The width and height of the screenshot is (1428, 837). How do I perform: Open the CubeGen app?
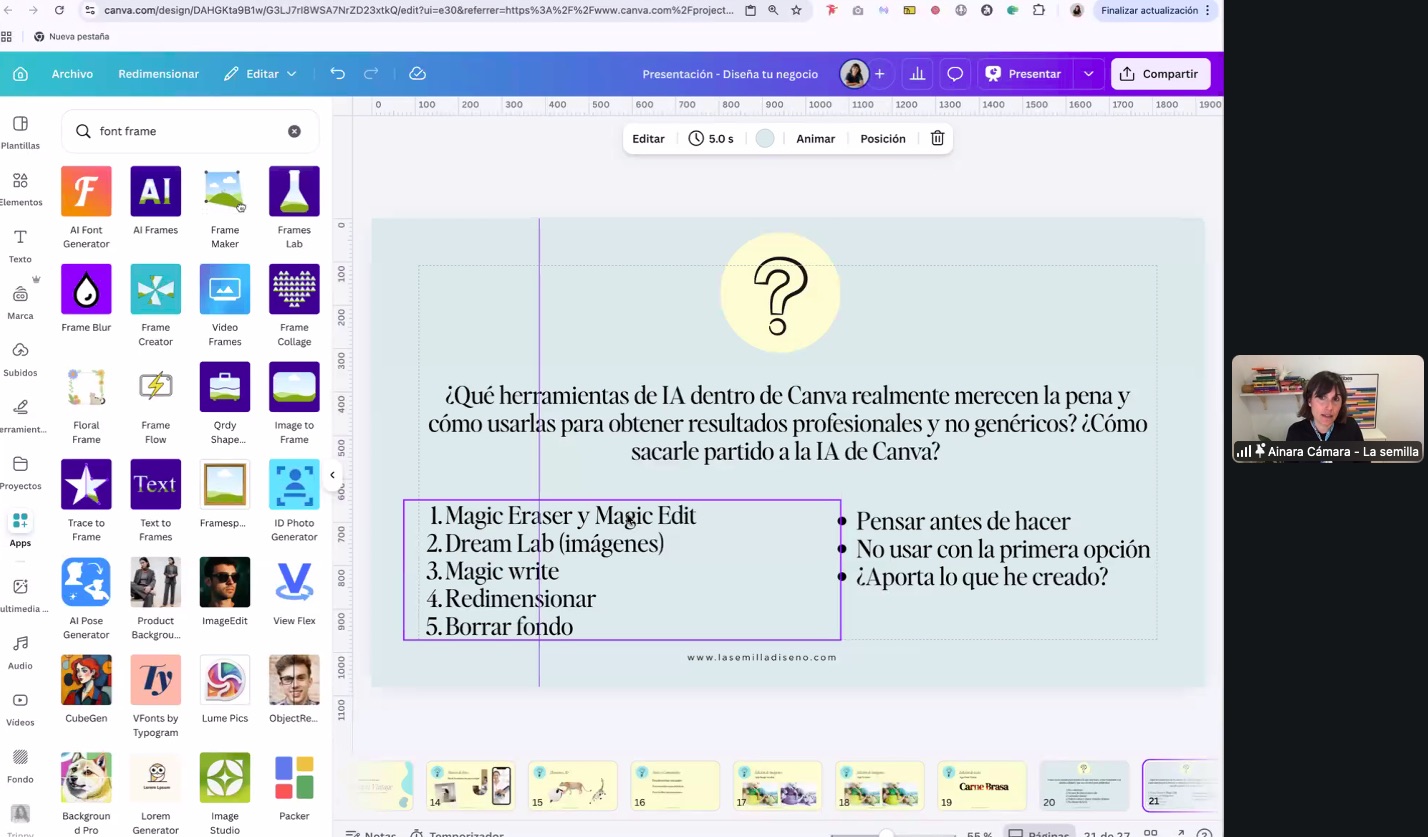tap(86, 680)
